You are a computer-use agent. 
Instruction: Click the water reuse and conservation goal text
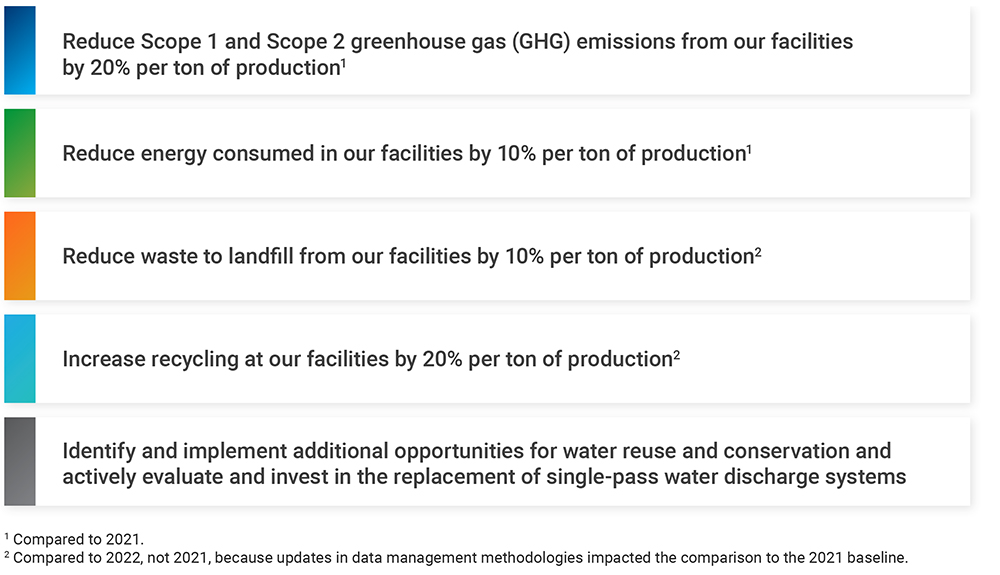tap(484, 463)
